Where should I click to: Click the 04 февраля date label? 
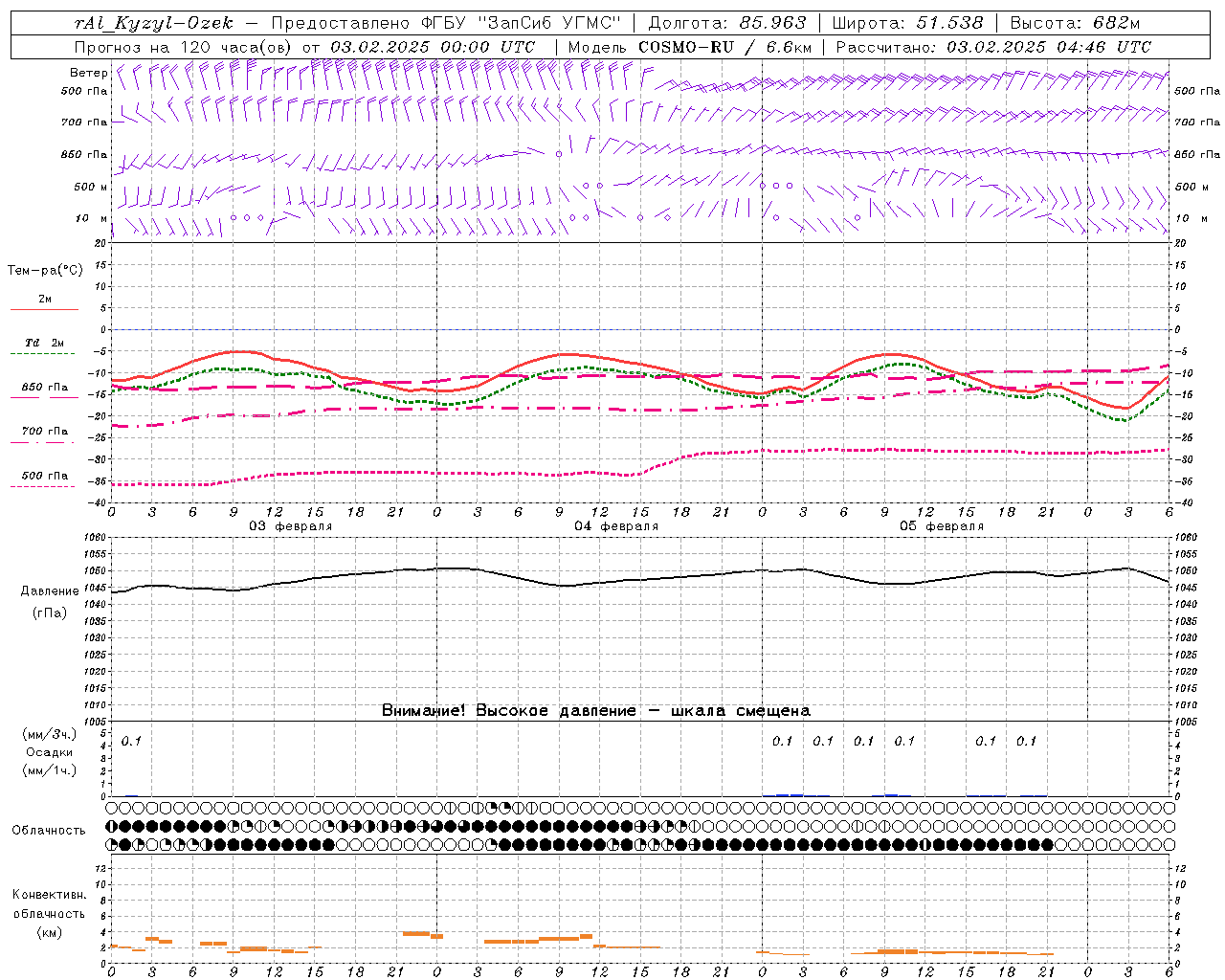click(x=616, y=526)
